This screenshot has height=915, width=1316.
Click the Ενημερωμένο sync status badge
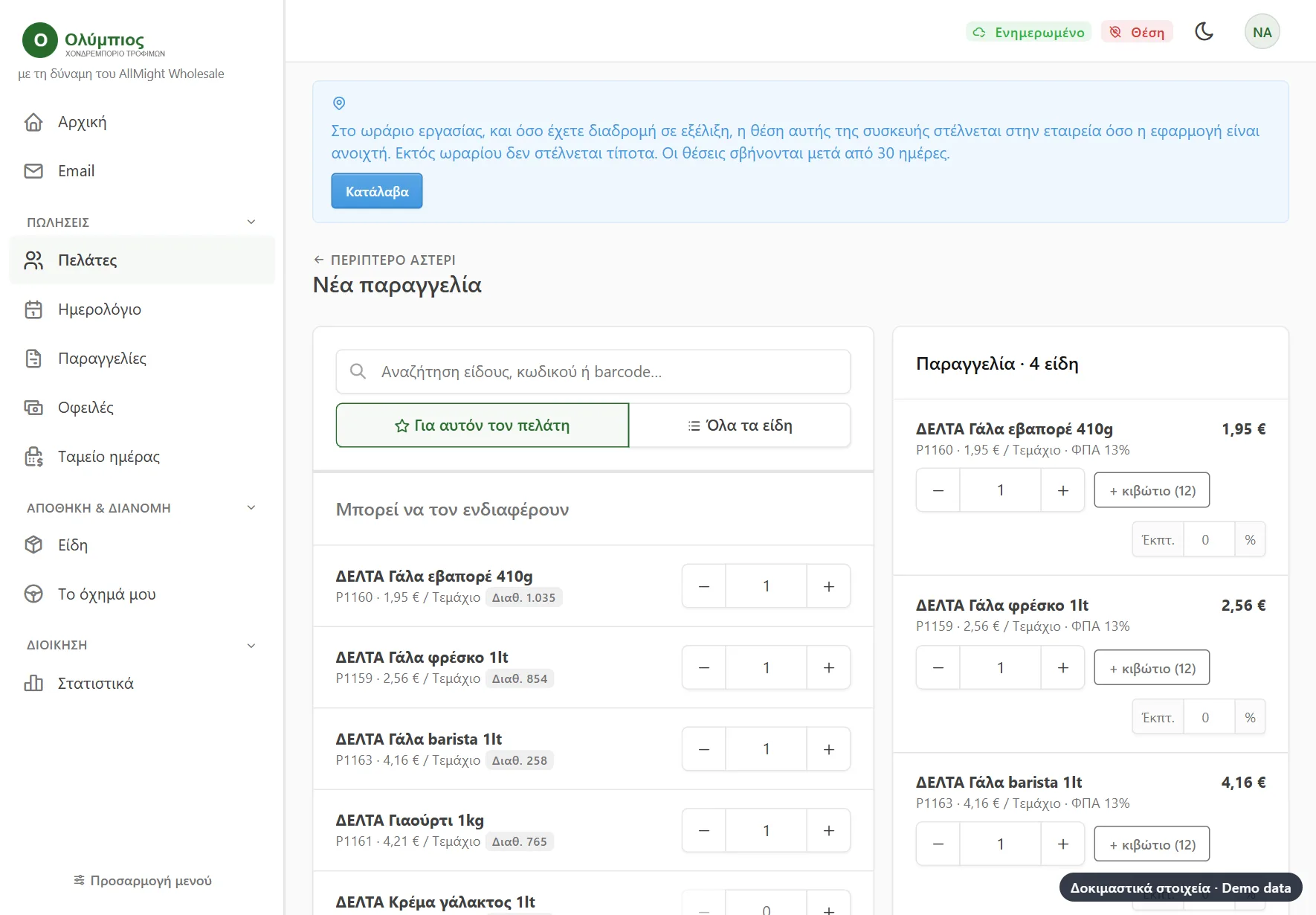pyautogui.click(x=1028, y=32)
